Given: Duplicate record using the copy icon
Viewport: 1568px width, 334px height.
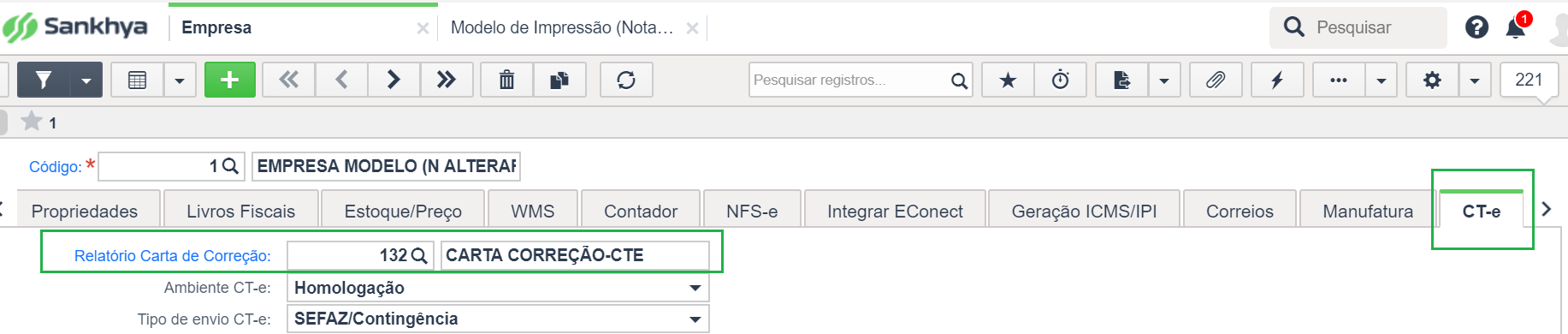Looking at the screenshot, I should click(x=559, y=80).
